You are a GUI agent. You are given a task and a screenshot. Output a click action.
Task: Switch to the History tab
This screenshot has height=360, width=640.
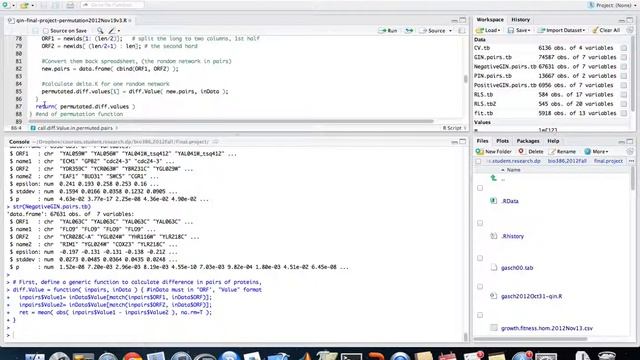520,20
